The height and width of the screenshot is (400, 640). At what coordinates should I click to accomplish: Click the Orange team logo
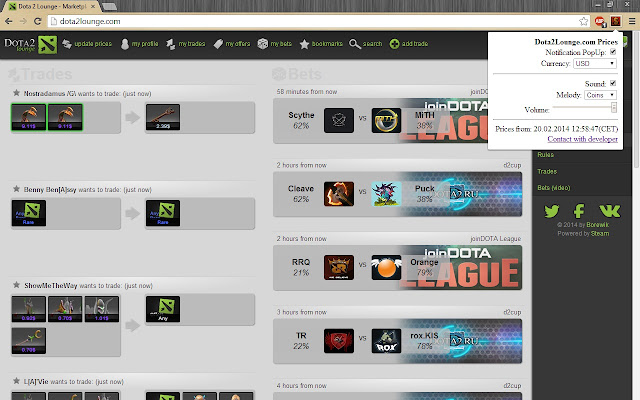386,267
